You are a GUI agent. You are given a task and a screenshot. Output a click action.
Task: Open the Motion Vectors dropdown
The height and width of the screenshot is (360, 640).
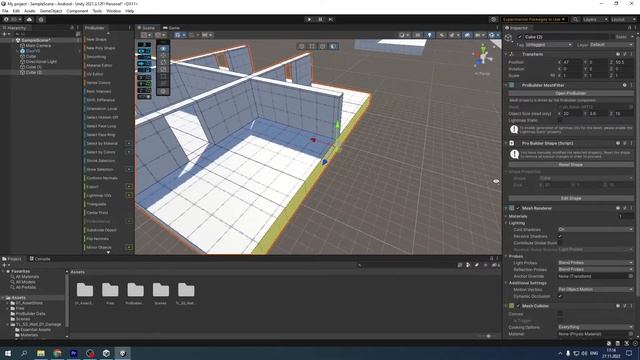(596, 289)
